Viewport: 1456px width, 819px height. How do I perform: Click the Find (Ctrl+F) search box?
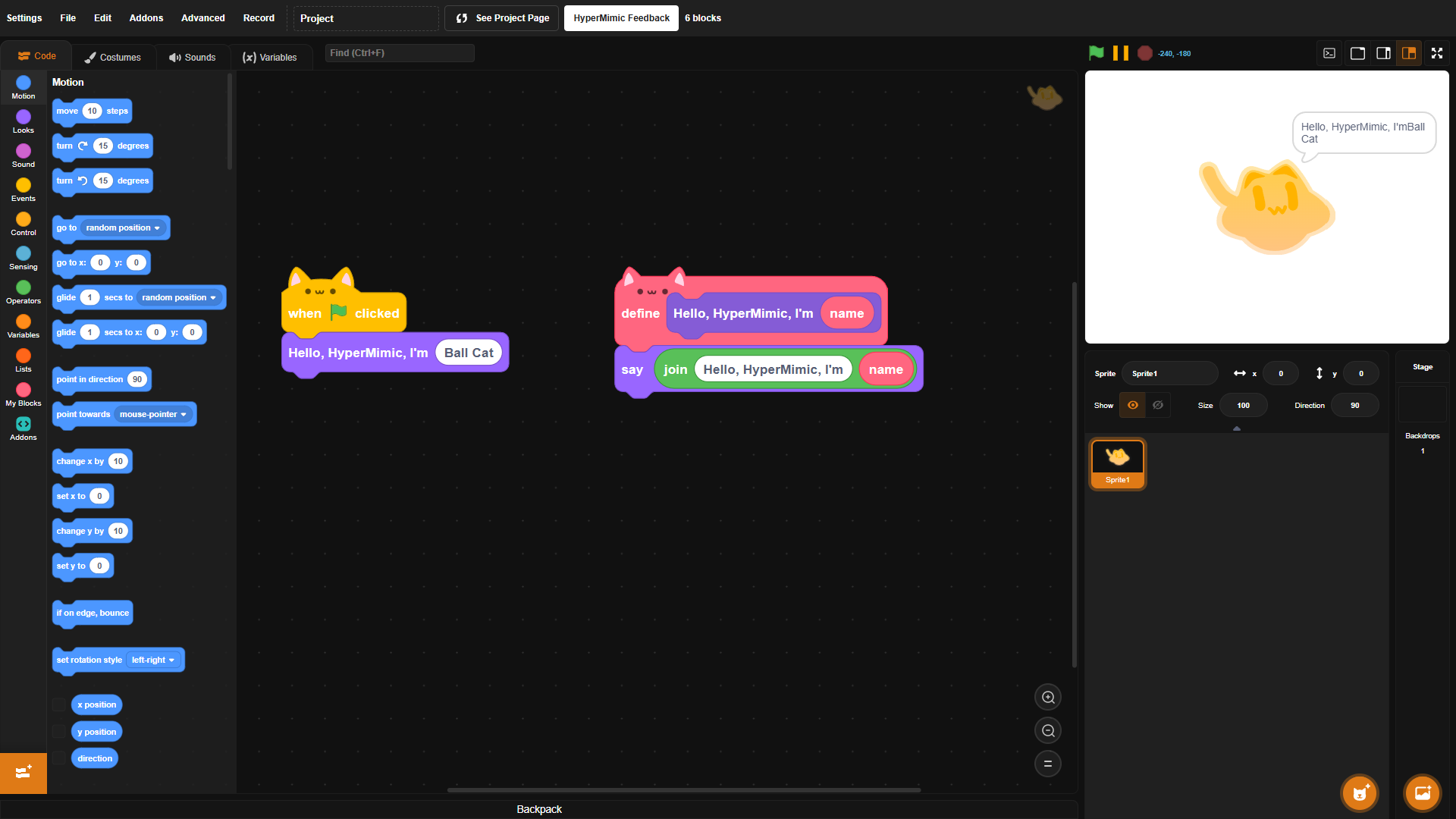click(400, 53)
